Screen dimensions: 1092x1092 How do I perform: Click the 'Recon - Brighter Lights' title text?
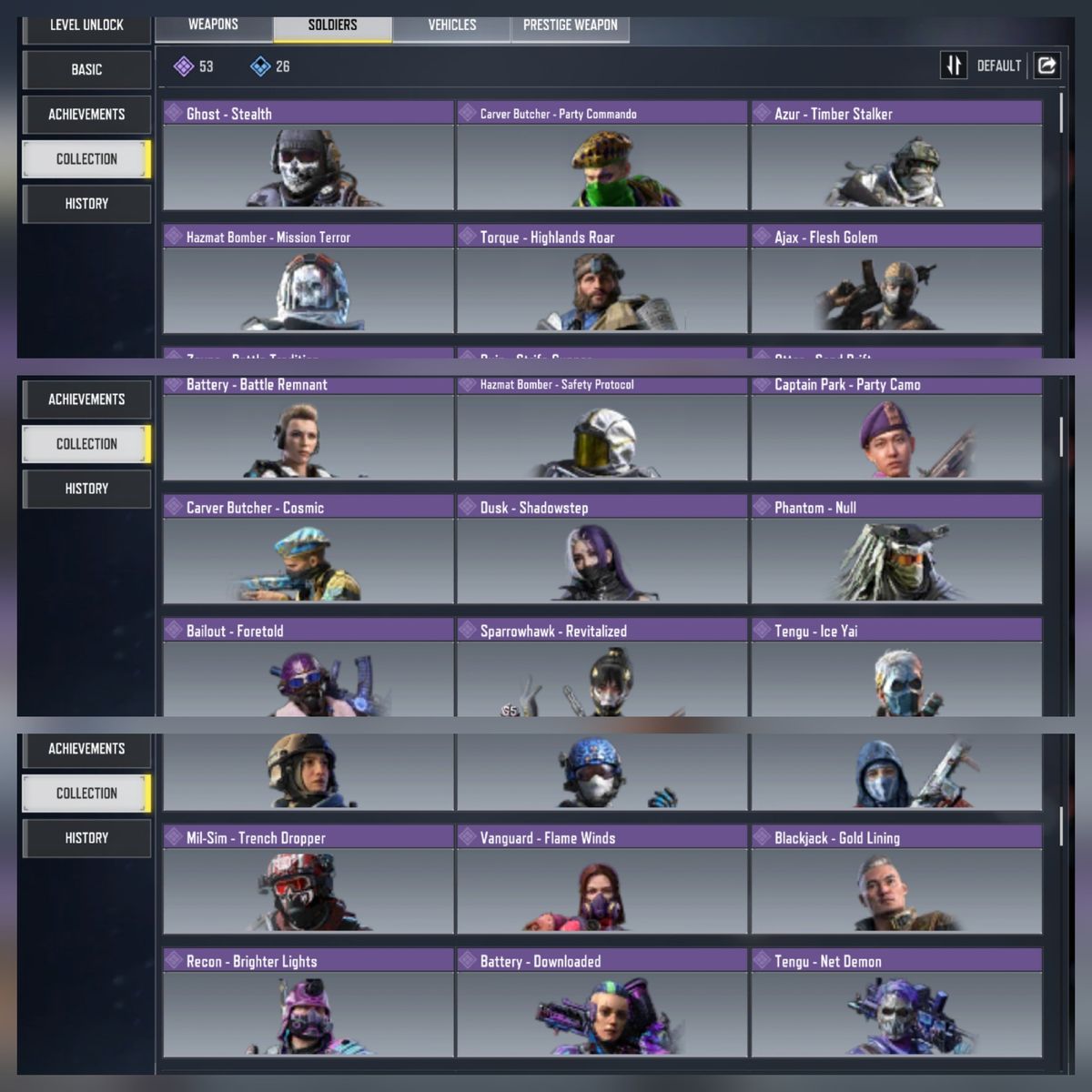pyautogui.click(x=252, y=962)
